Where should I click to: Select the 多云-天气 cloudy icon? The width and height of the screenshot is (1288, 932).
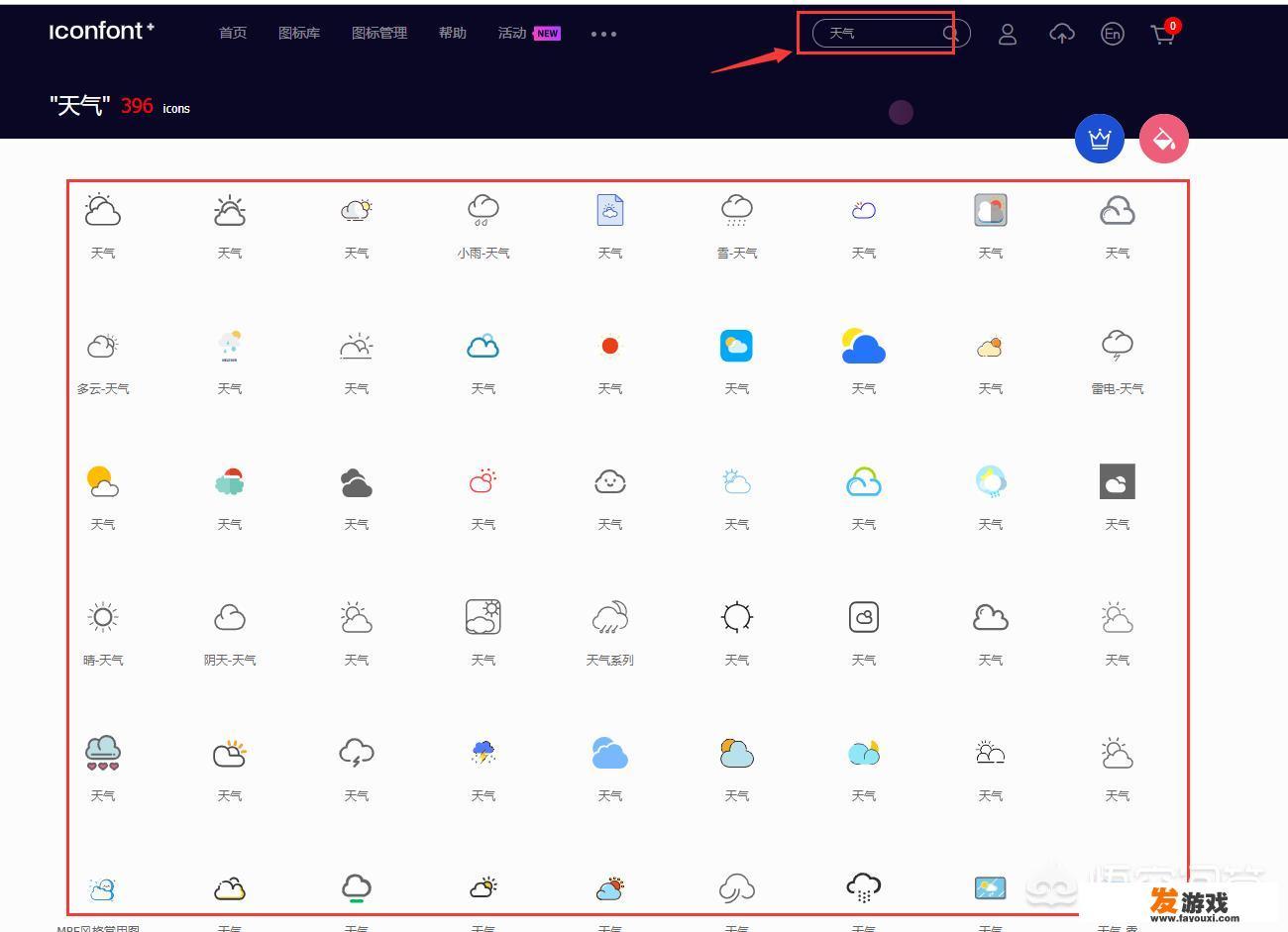pyautogui.click(x=103, y=346)
